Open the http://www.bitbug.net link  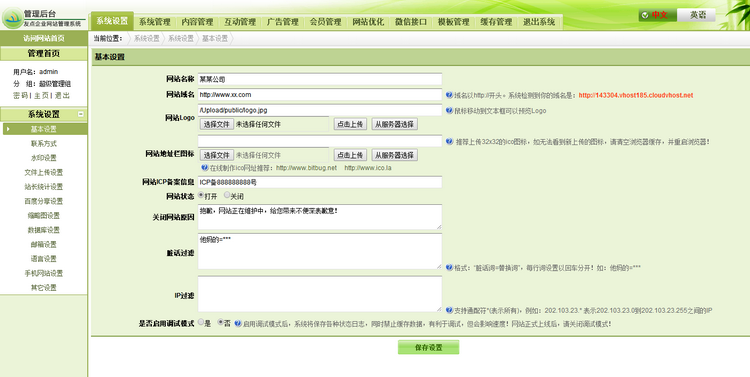[x=307, y=168]
